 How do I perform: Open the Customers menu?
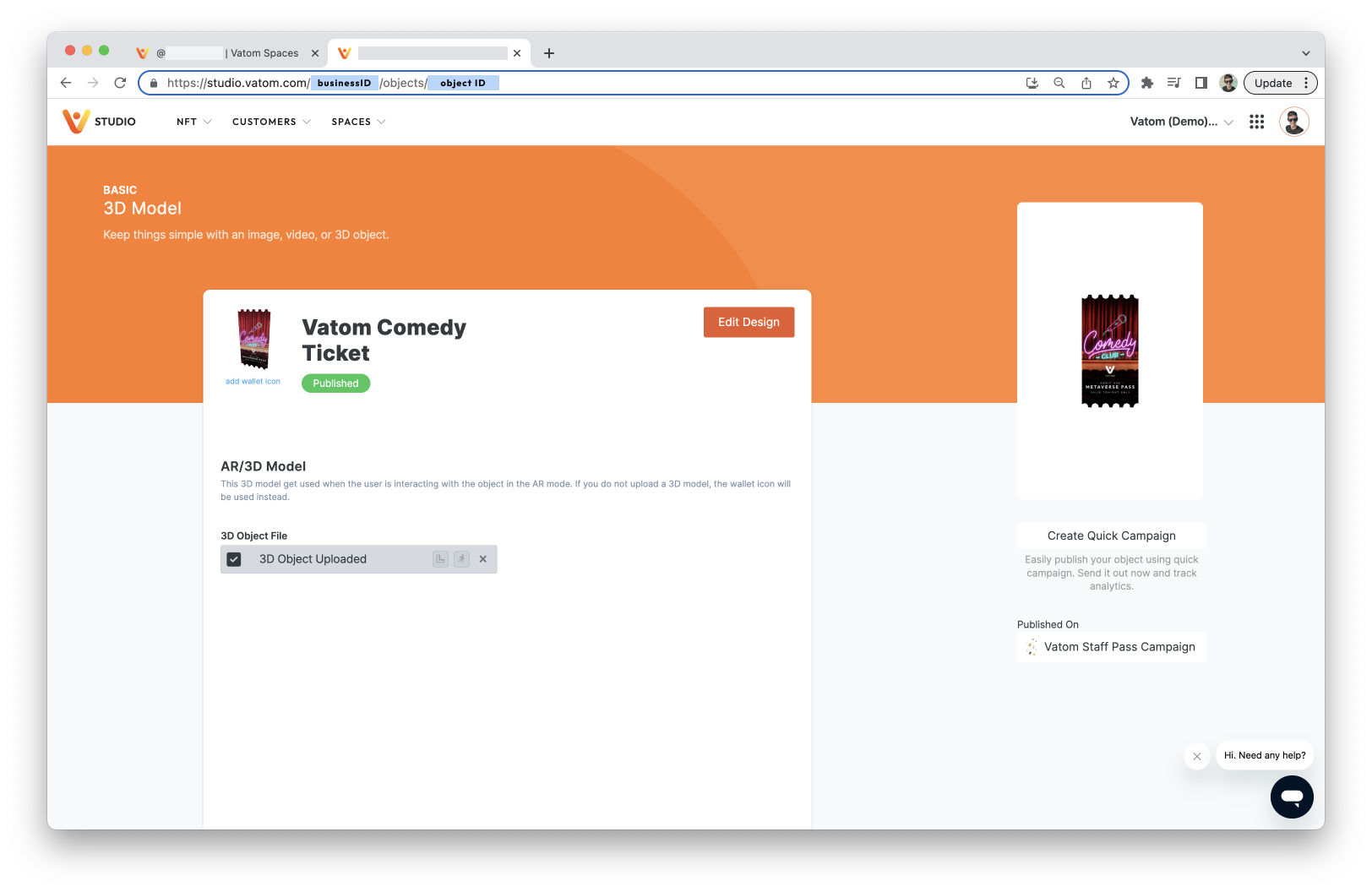[x=271, y=122]
